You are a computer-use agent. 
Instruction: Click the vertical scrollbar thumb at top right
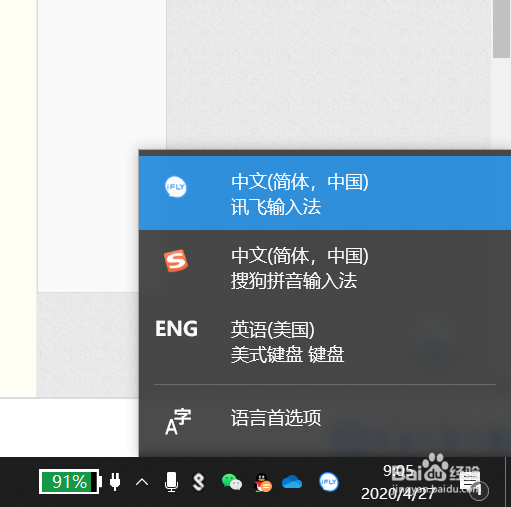tap(501, 29)
